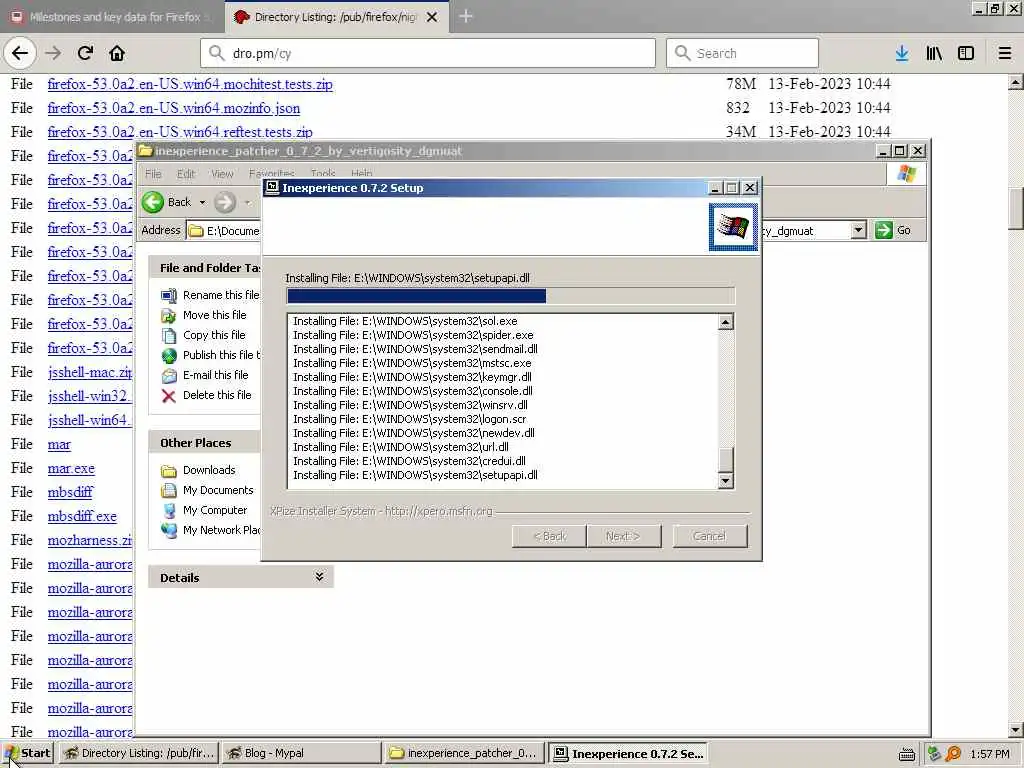Select log line installing logon.scr
Image resolution: width=1024 pixels, height=768 pixels.
pos(409,419)
